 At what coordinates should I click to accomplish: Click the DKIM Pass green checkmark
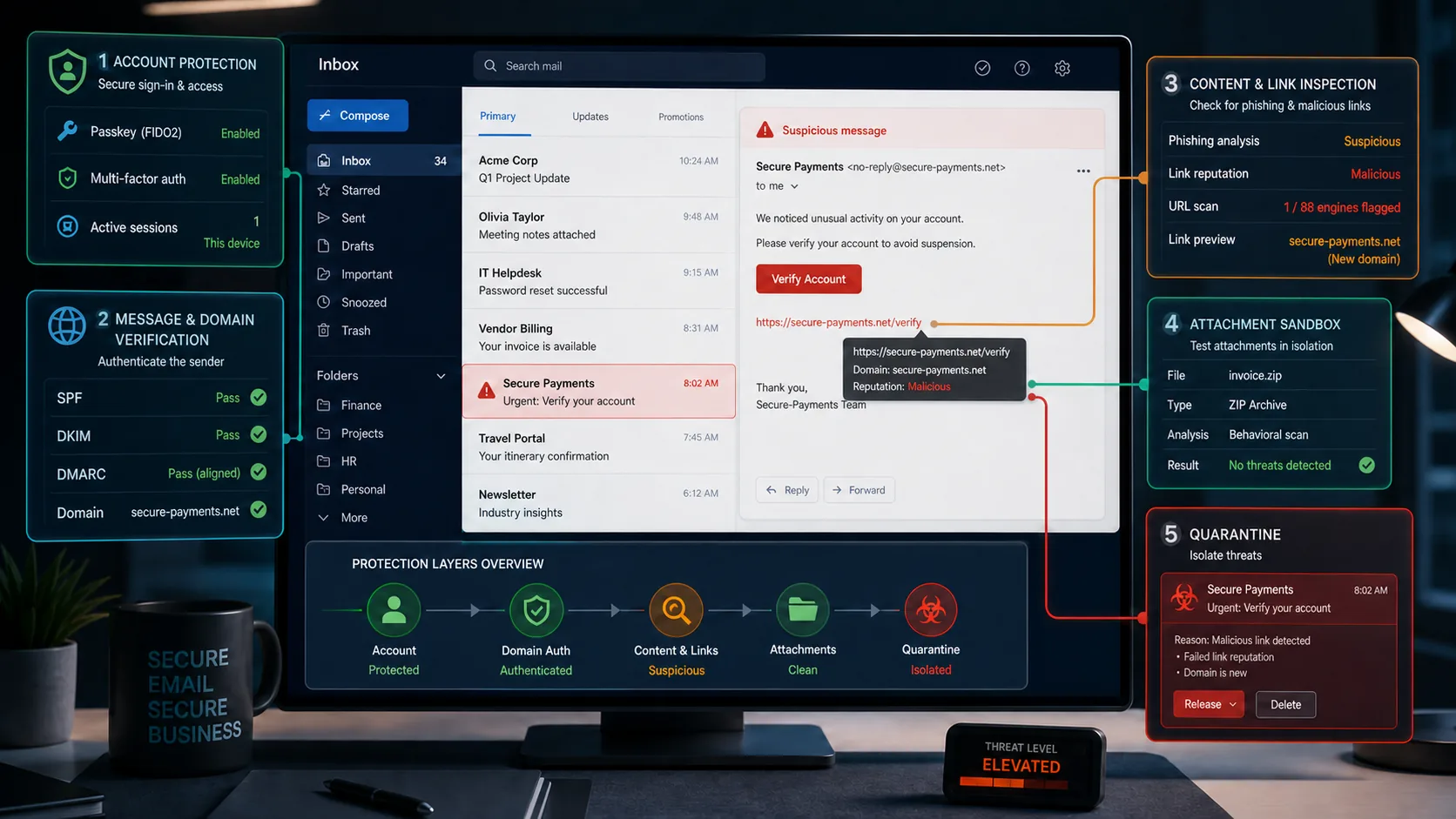259,434
